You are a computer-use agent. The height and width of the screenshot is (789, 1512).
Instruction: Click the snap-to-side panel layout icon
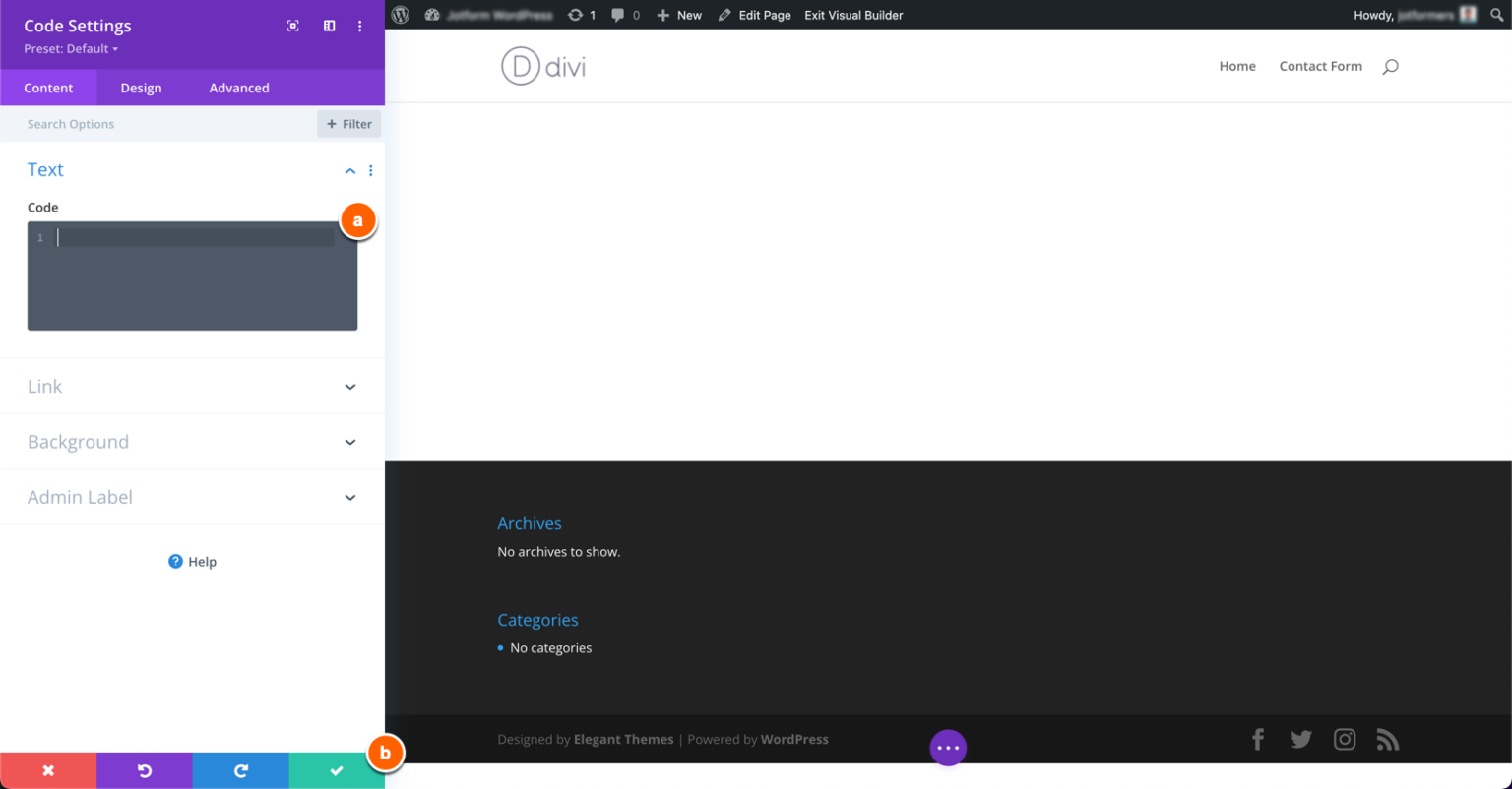[328, 26]
